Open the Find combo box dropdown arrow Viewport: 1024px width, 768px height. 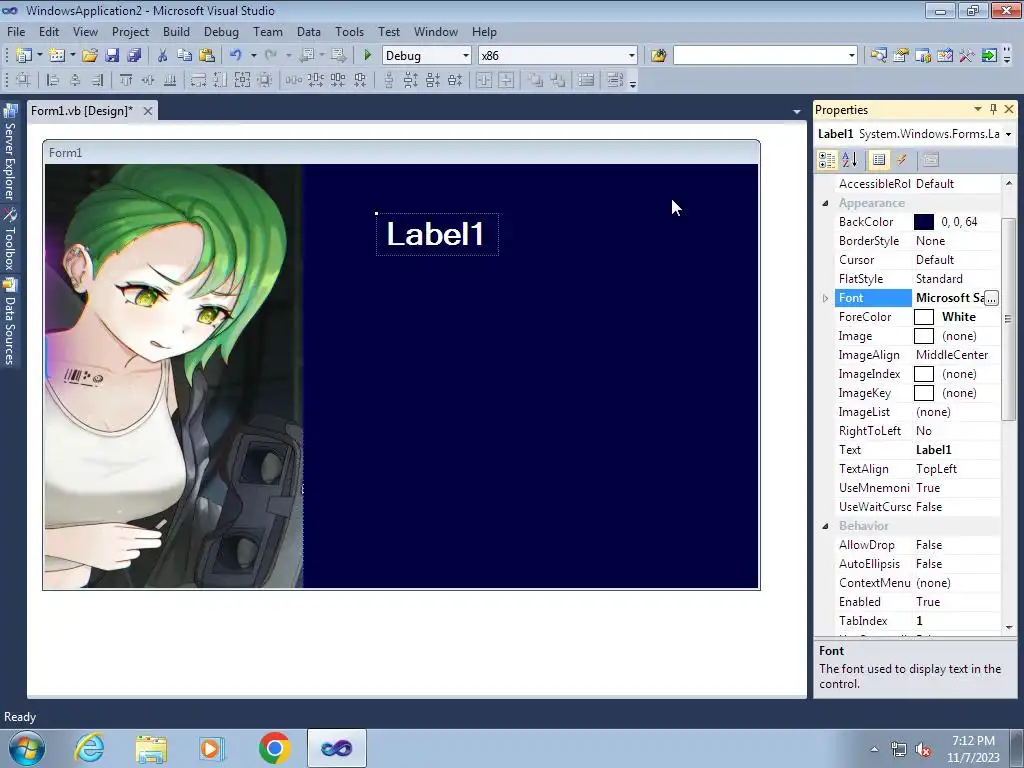pyautogui.click(x=852, y=56)
